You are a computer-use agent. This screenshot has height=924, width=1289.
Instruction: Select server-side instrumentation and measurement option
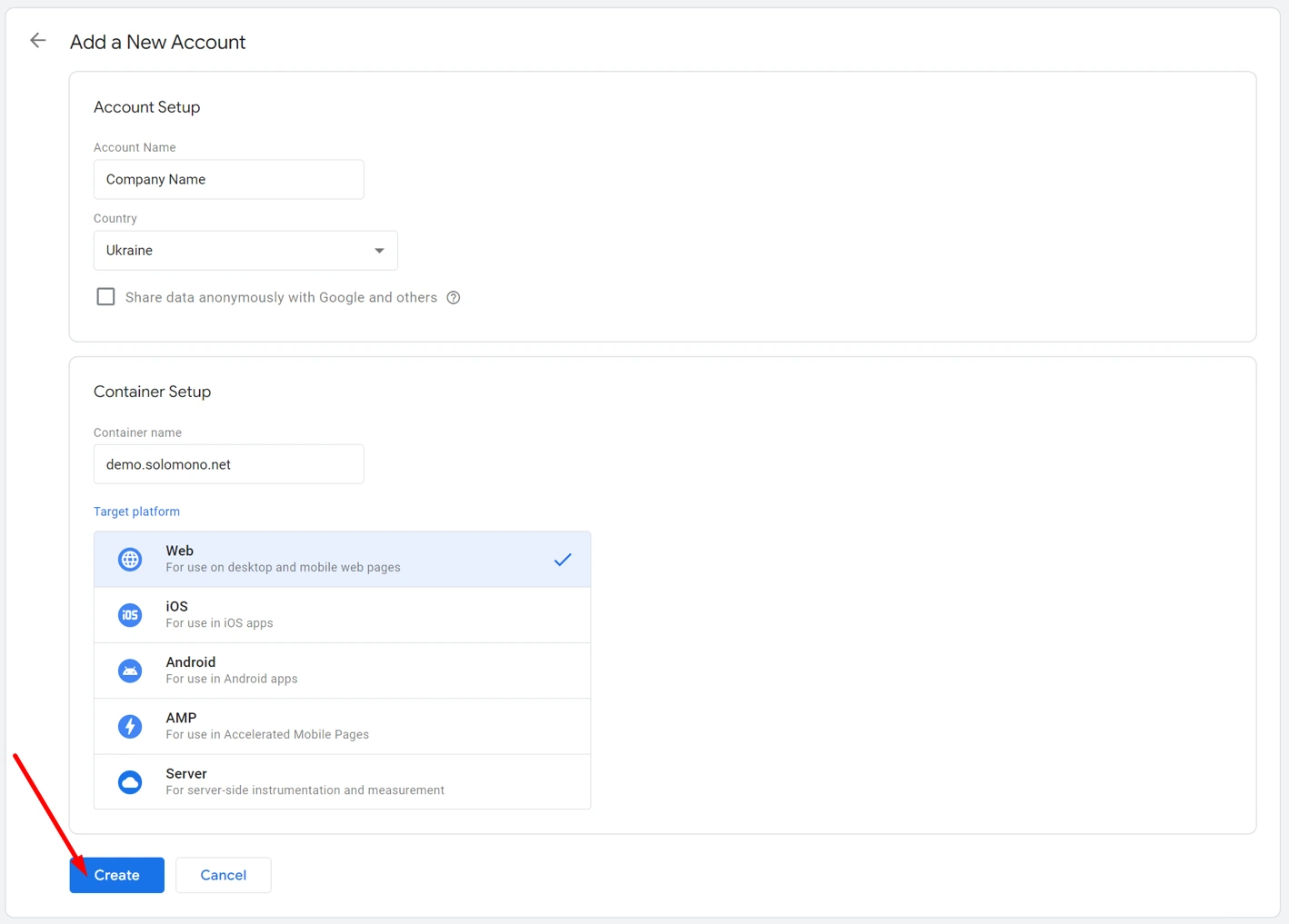tap(305, 790)
